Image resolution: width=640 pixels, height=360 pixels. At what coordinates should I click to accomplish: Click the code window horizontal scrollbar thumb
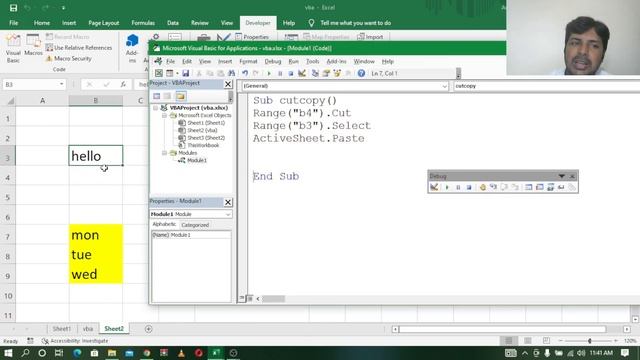click(273, 299)
